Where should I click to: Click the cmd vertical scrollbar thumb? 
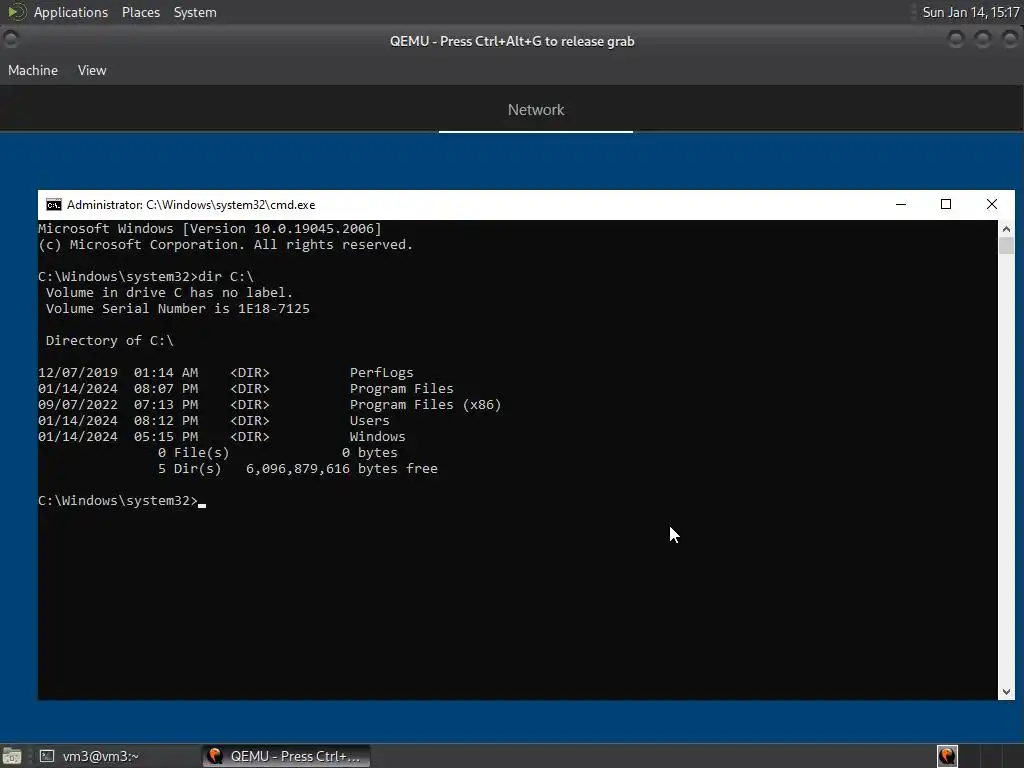pyautogui.click(x=1006, y=246)
